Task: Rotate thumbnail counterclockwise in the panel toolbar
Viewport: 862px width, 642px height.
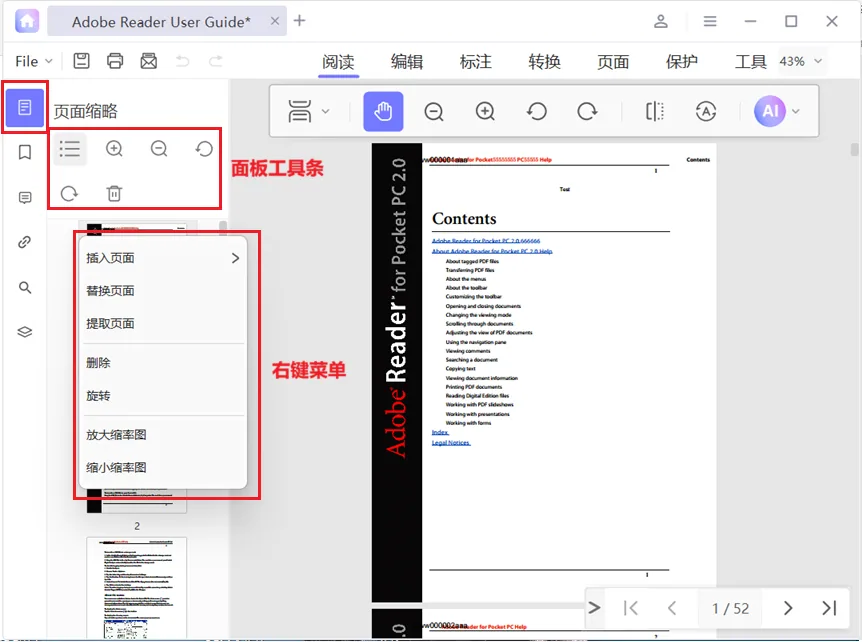Action: point(204,149)
